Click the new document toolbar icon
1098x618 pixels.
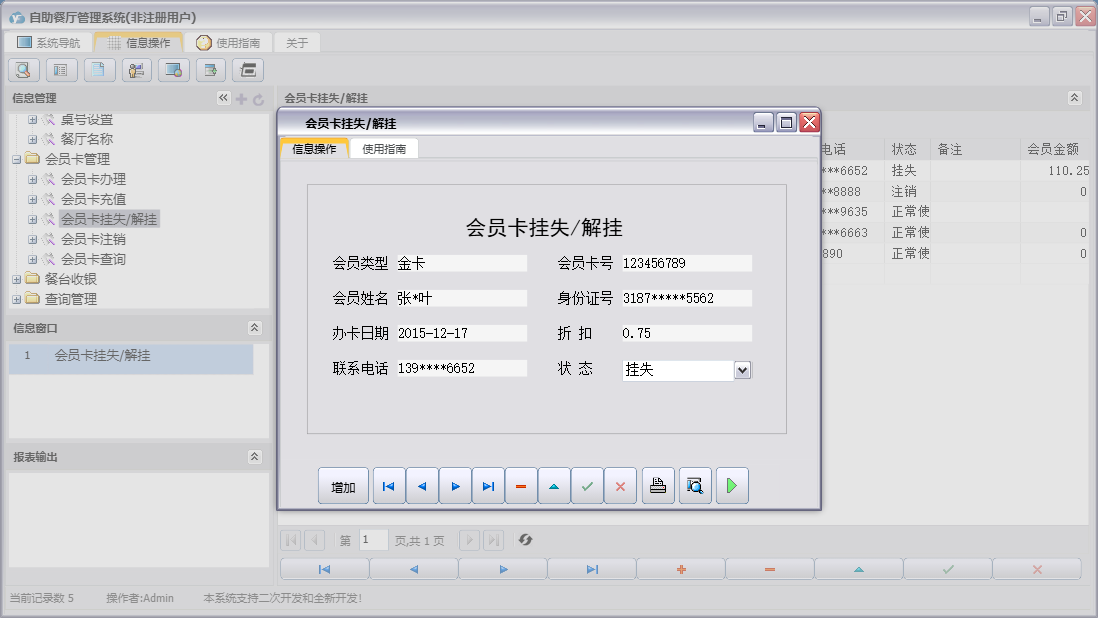tap(96, 70)
